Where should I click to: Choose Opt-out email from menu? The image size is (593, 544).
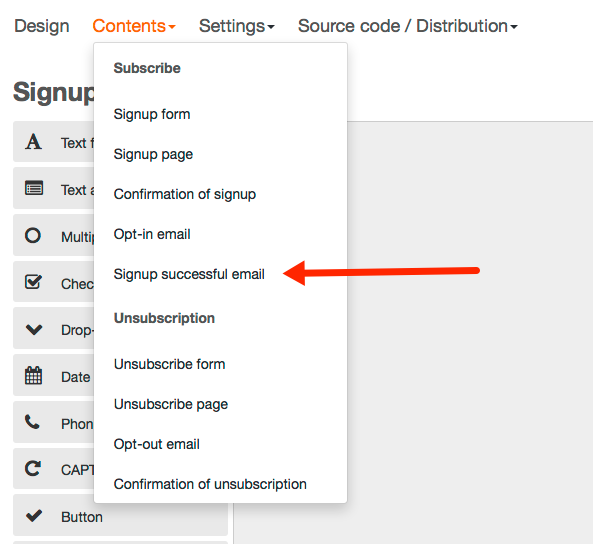pyautogui.click(x=157, y=444)
